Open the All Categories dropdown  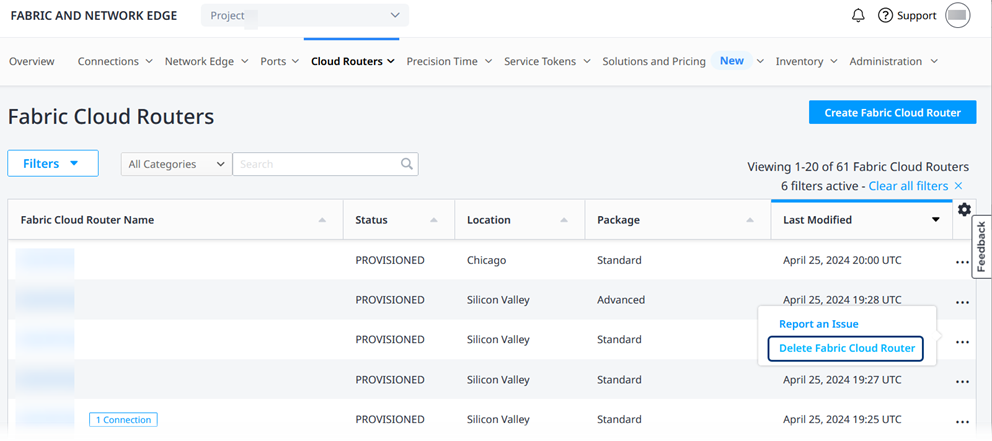[x=177, y=164]
